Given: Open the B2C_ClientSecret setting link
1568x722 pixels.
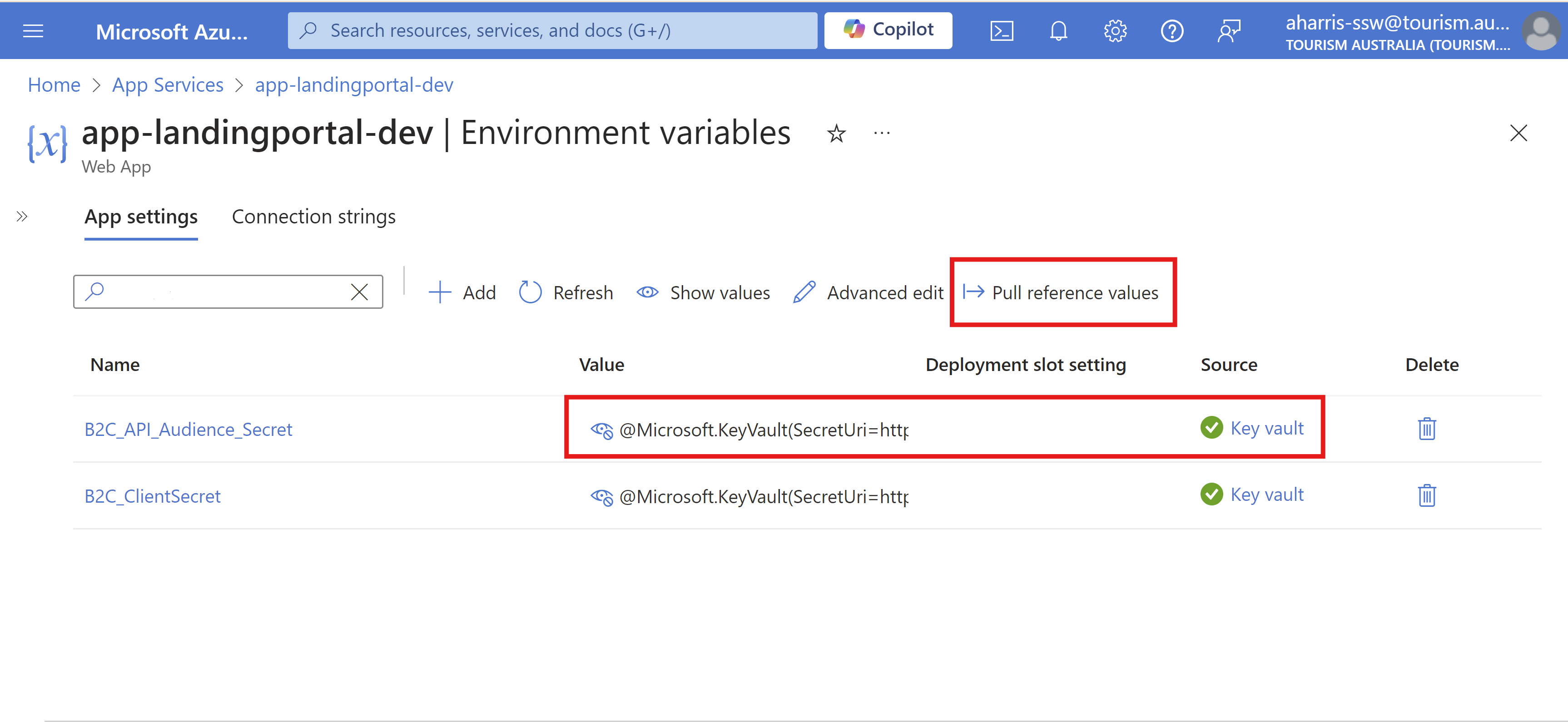Looking at the screenshot, I should [152, 496].
